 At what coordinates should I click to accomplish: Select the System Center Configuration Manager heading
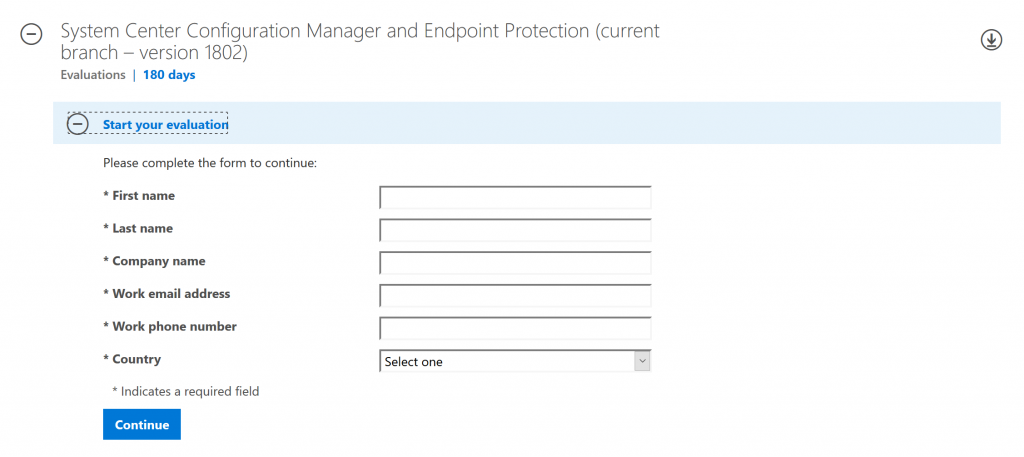(x=360, y=41)
